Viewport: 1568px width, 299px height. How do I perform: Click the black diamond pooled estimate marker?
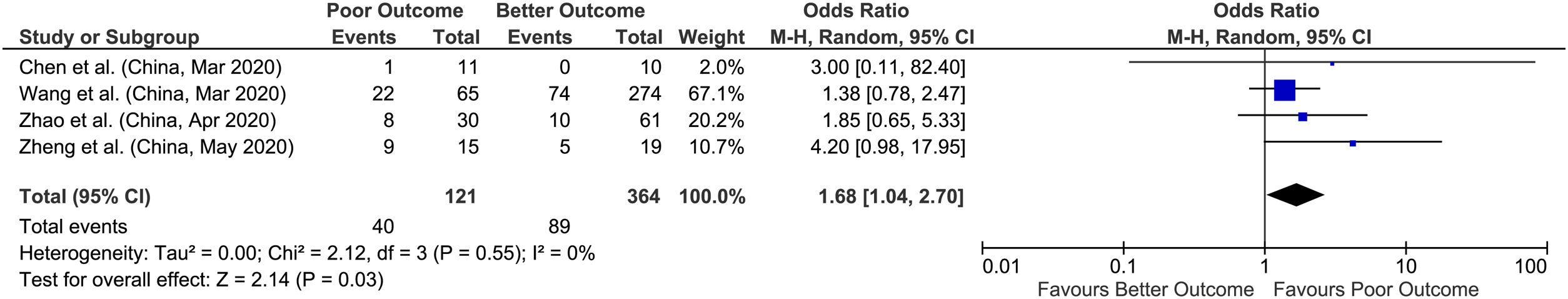click(x=1295, y=195)
